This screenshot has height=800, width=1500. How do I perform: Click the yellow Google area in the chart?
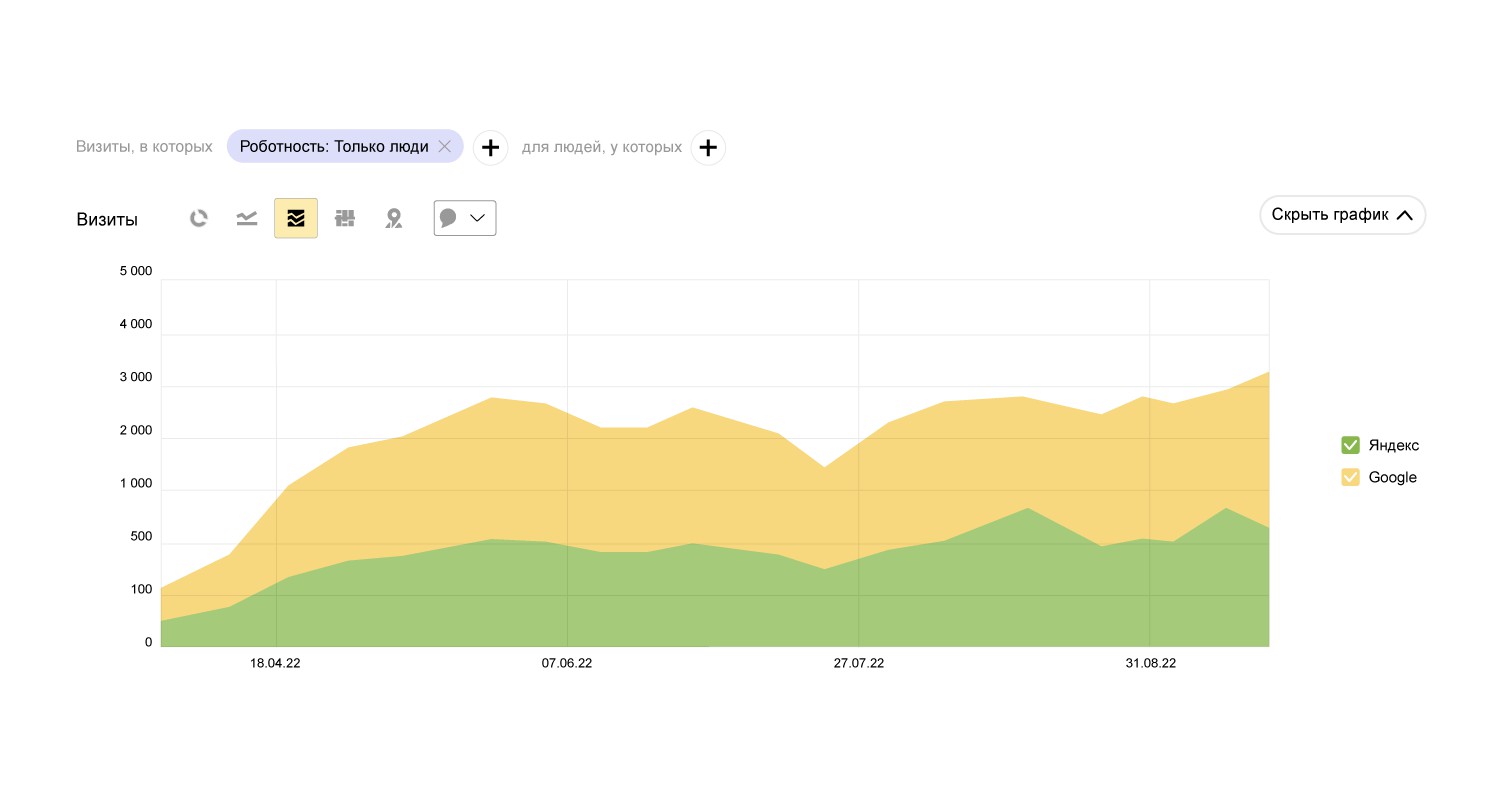tap(700, 470)
